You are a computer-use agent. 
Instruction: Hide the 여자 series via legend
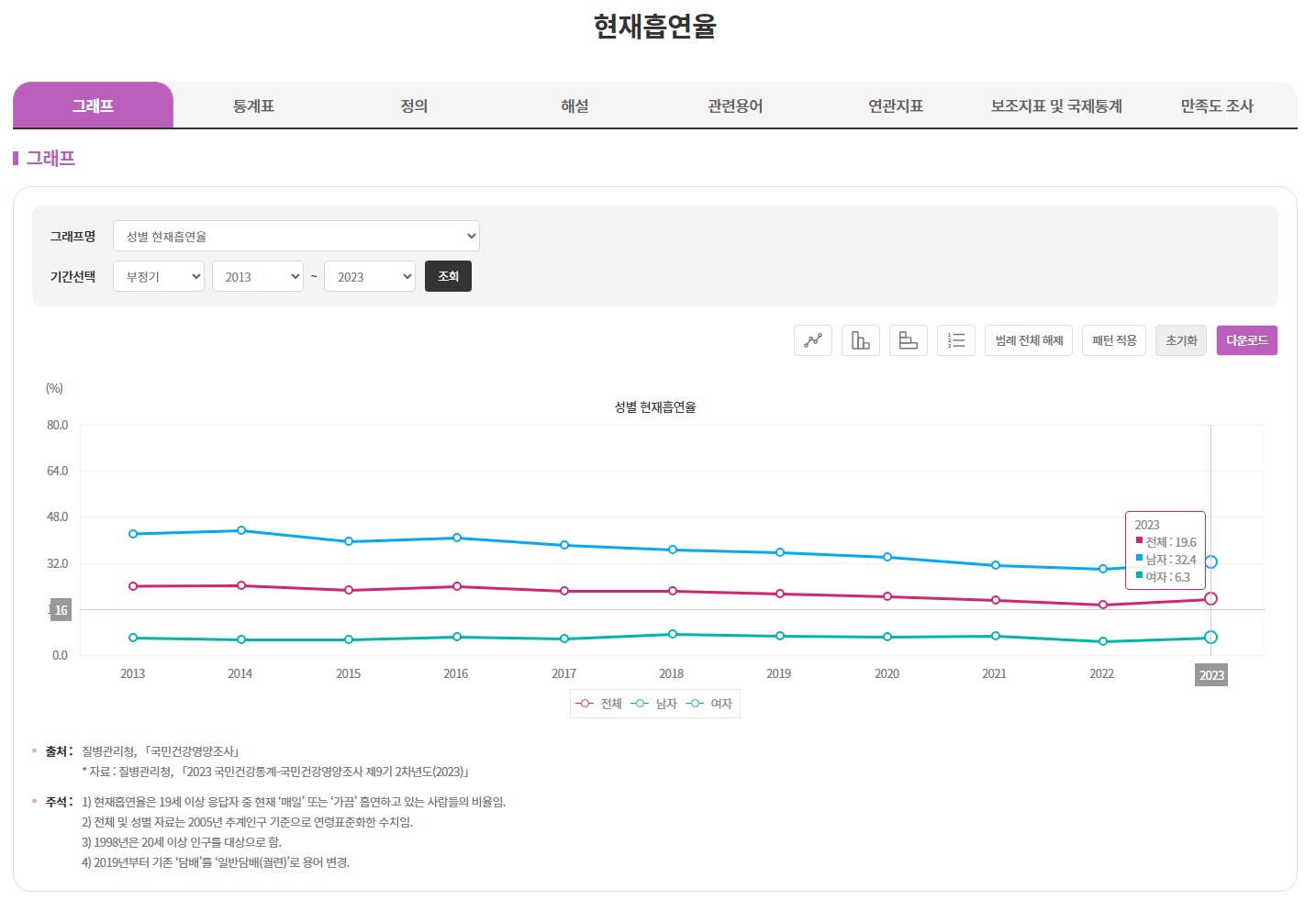pyautogui.click(x=709, y=704)
